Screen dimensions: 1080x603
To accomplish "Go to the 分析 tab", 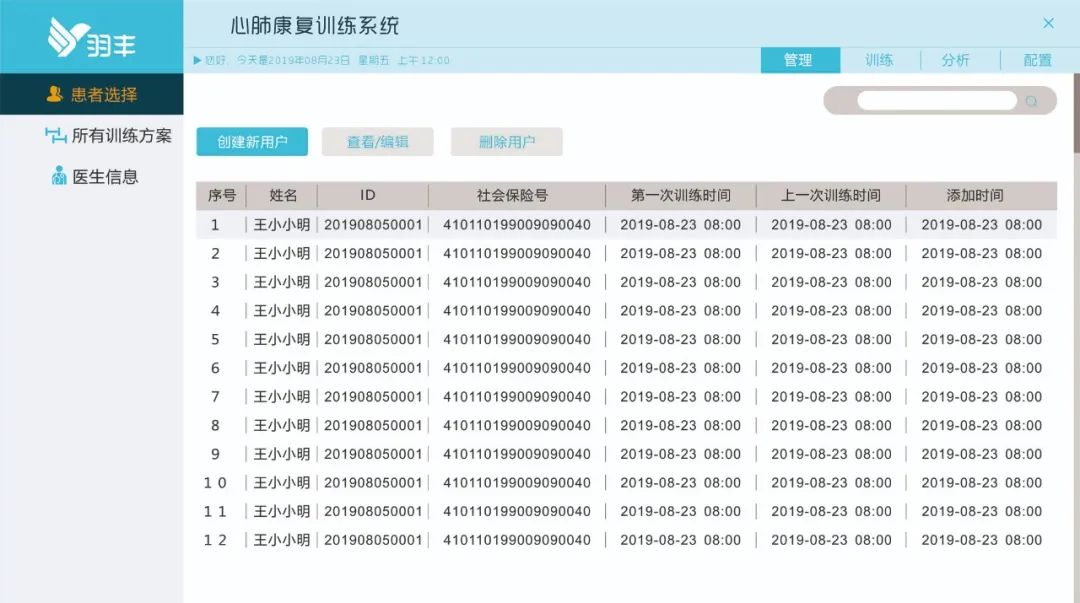I will pos(956,60).
